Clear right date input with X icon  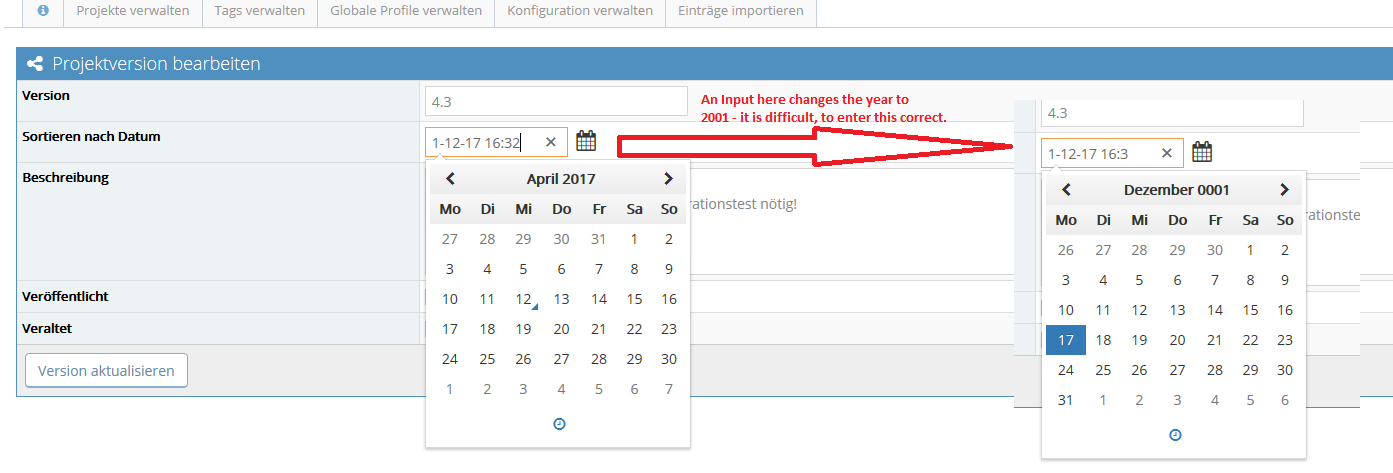pyautogui.click(x=1166, y=153)
